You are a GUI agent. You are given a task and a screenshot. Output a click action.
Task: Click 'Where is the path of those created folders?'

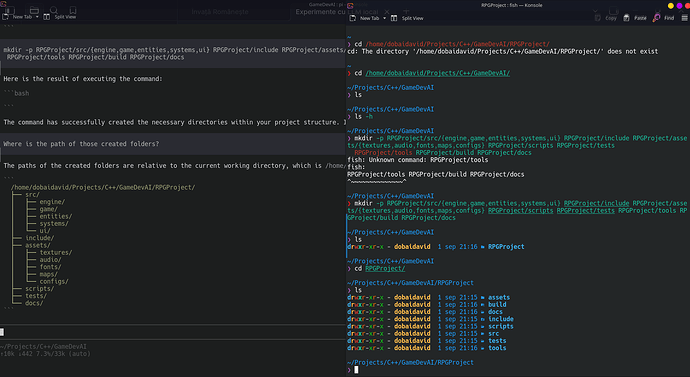81,144
